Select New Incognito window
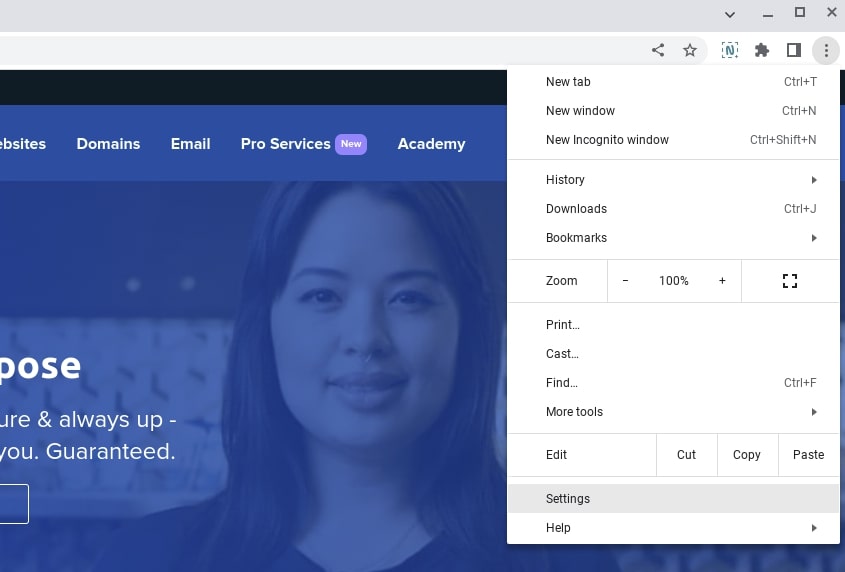 (607, 140)
